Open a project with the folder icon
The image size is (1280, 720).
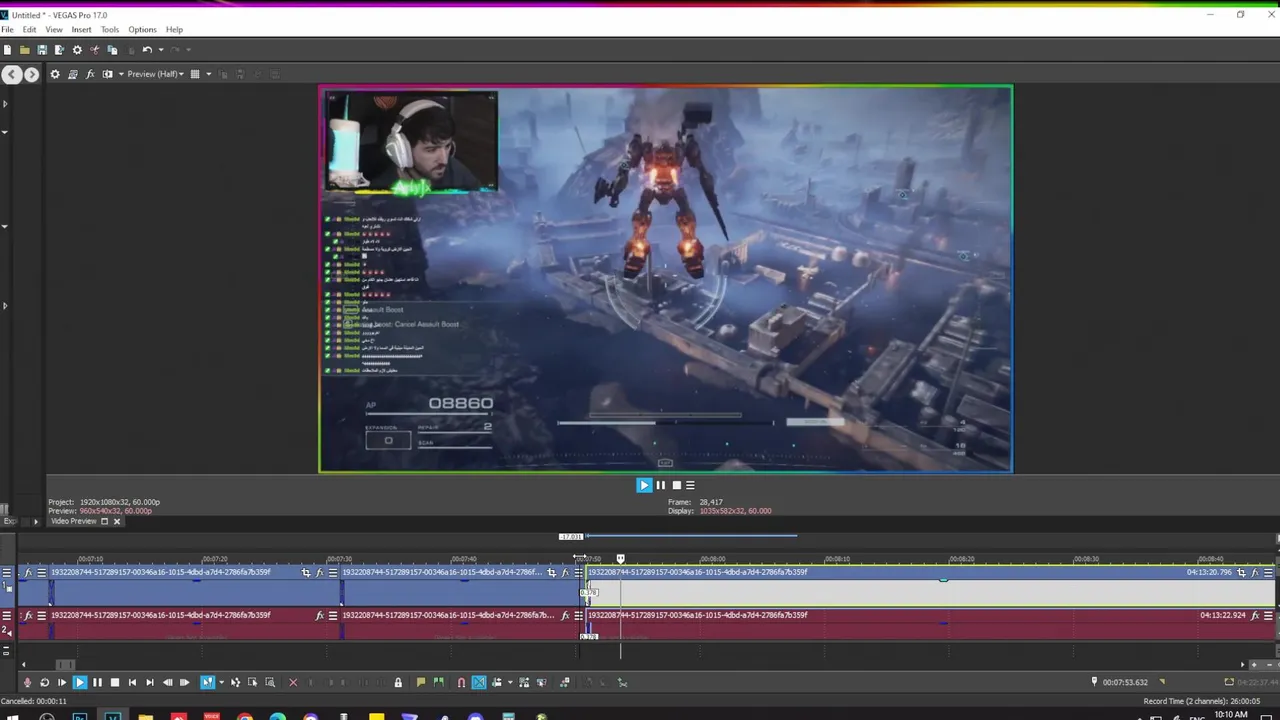click(x=24, y=50)
